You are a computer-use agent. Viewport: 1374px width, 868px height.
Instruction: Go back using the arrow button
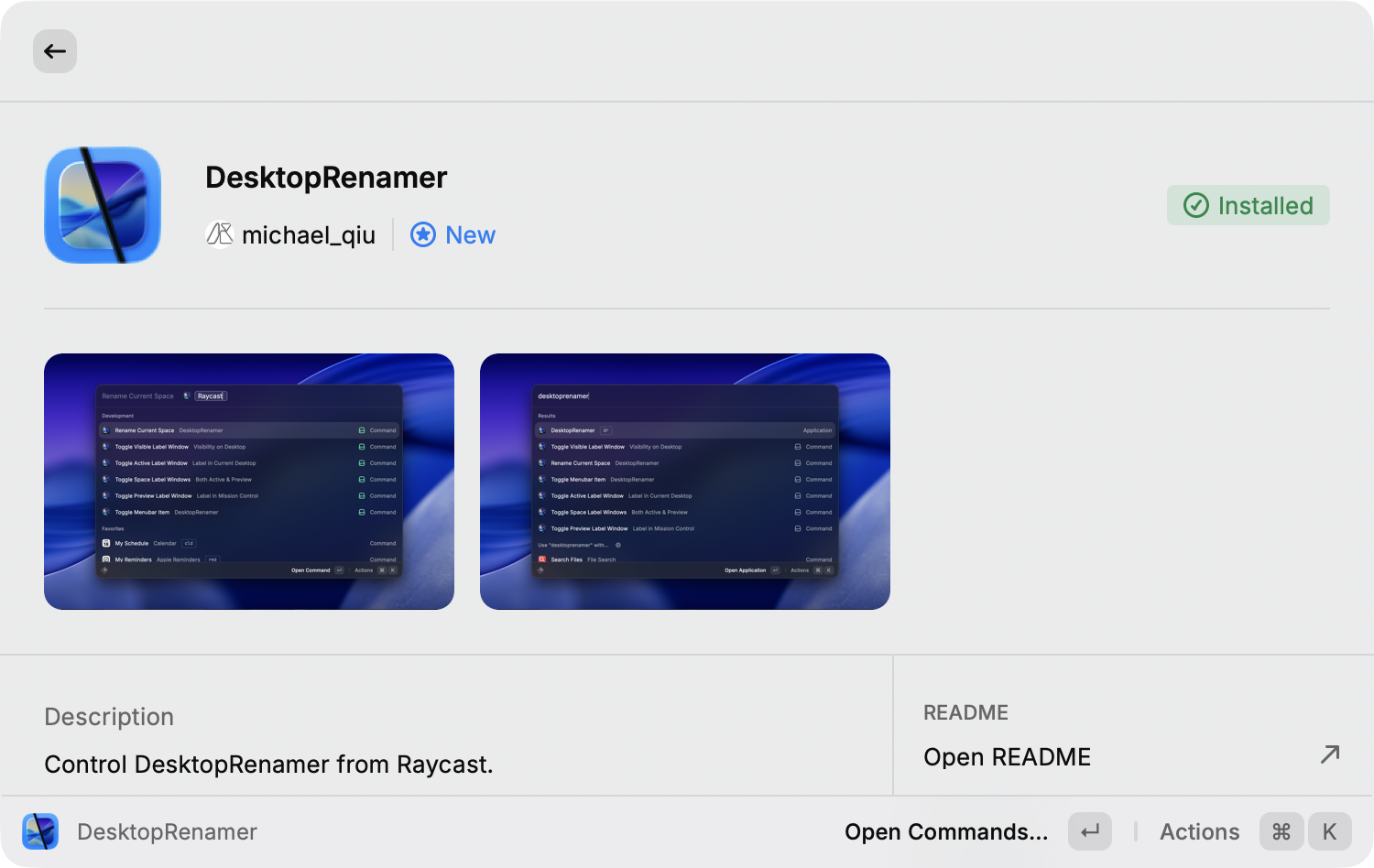pos(55,51)
